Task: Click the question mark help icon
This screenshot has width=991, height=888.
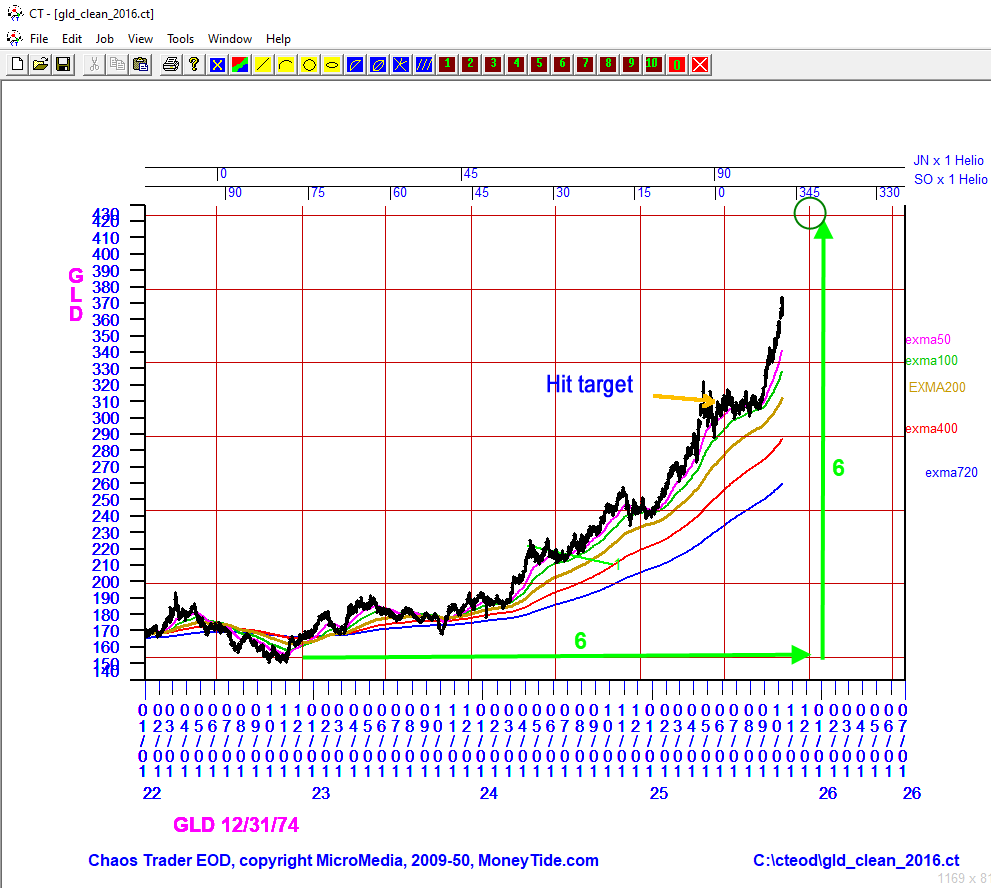Action: coord(194,64)
